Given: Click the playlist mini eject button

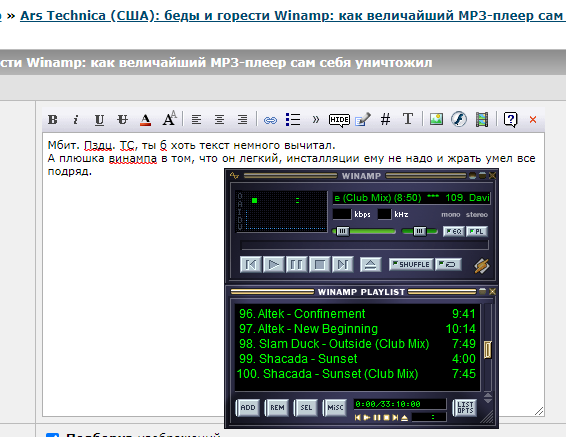Looking at the screenshot, I should pos(405,418).
